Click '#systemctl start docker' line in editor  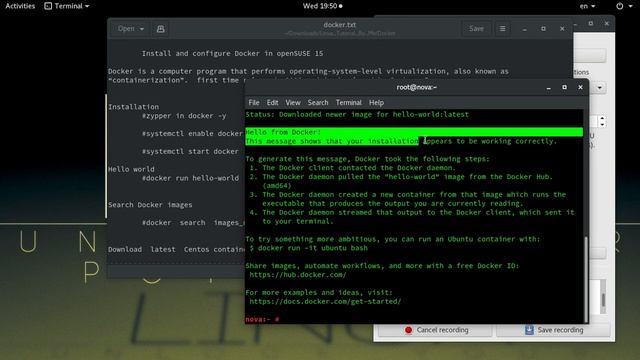190,151
